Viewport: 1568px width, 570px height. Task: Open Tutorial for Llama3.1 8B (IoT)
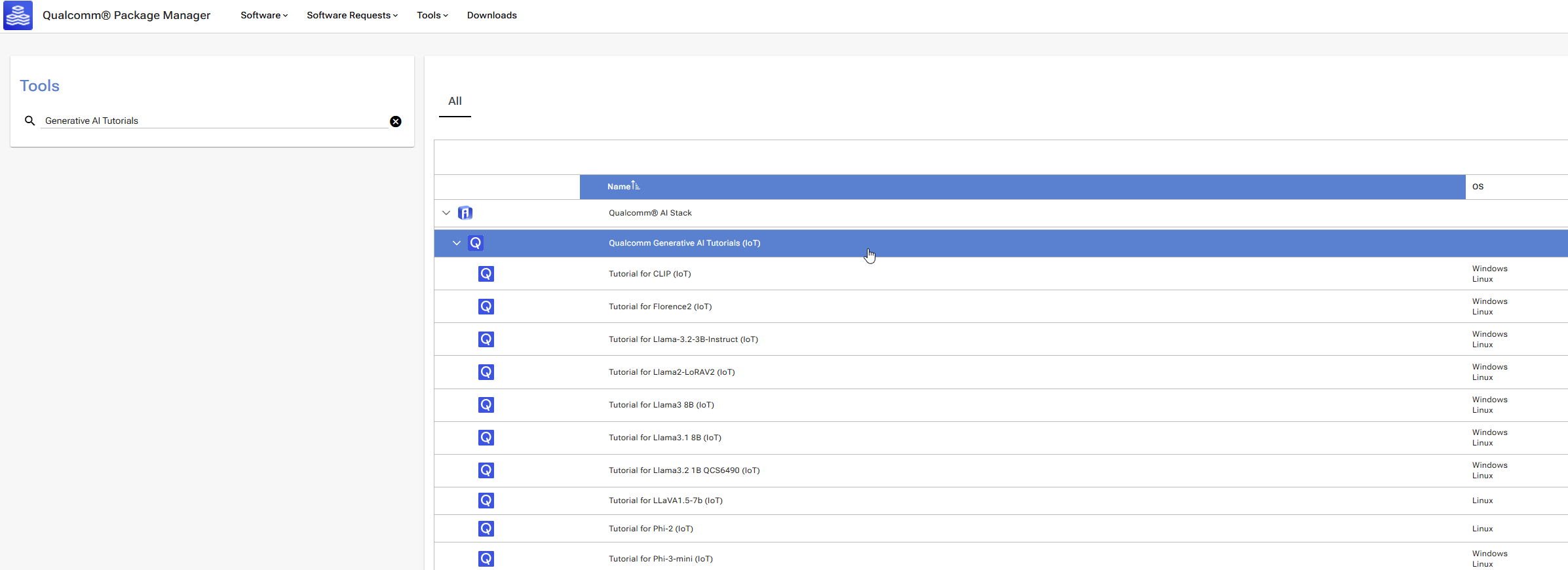[x=665, y=438]
